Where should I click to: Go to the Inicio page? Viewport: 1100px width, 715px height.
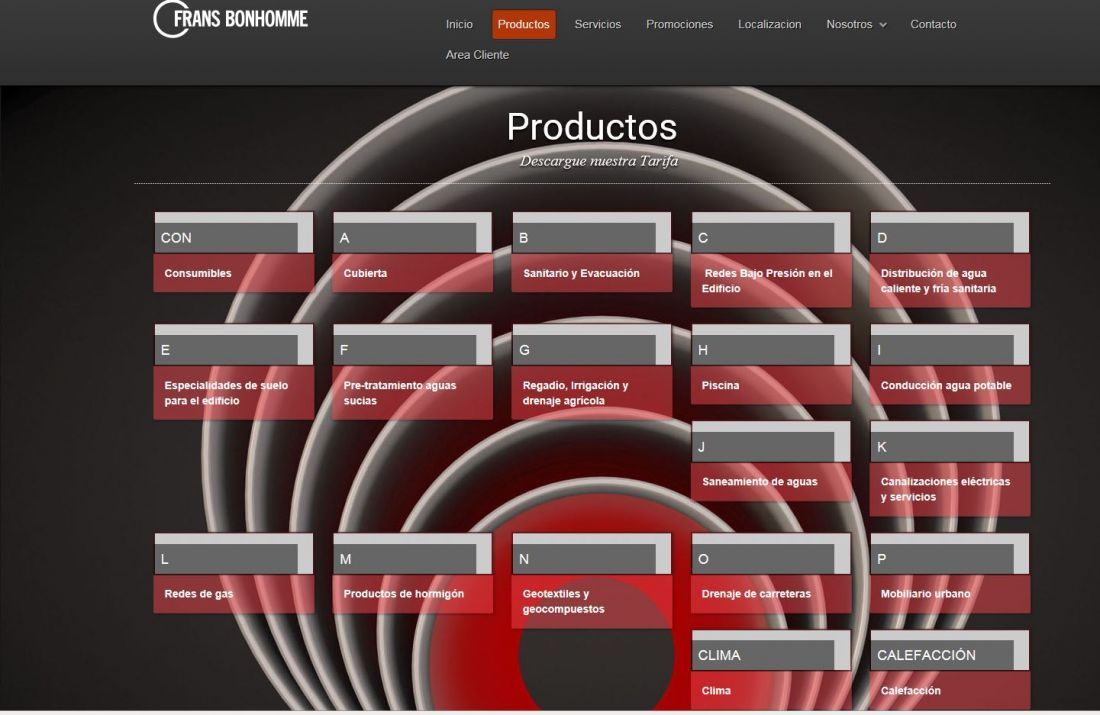pos(460,24)
